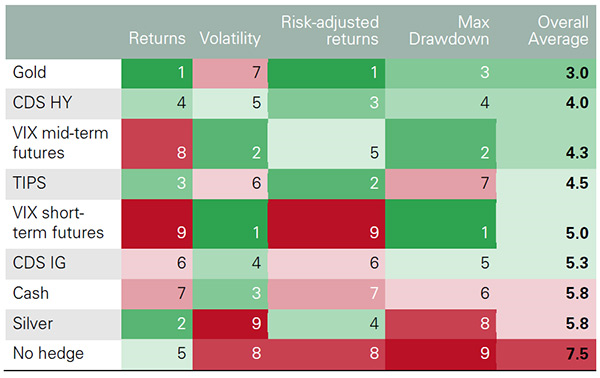600x378 pixels.
Task: Click the Max Drawdown column header
Action: [x=449, y=30]
